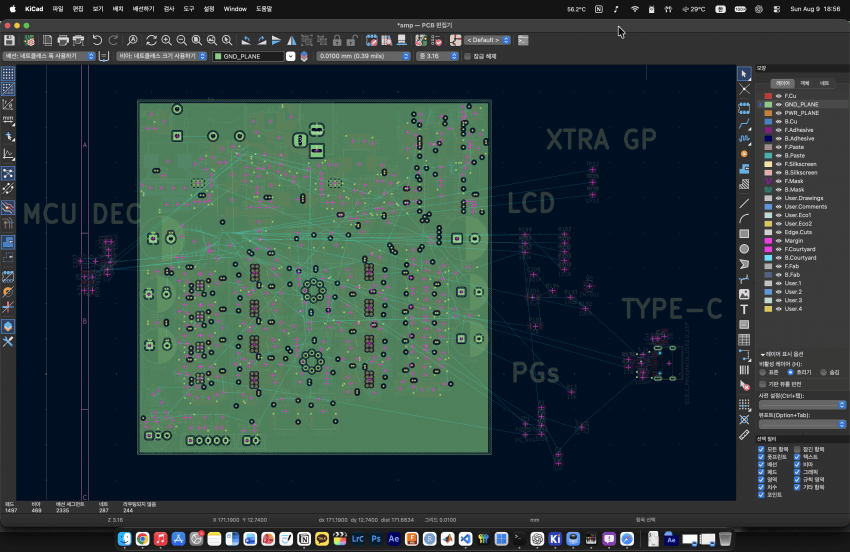Viewport: 850px width, 552px height.
Task: Click the Refresh view icon
Action: 151,40
